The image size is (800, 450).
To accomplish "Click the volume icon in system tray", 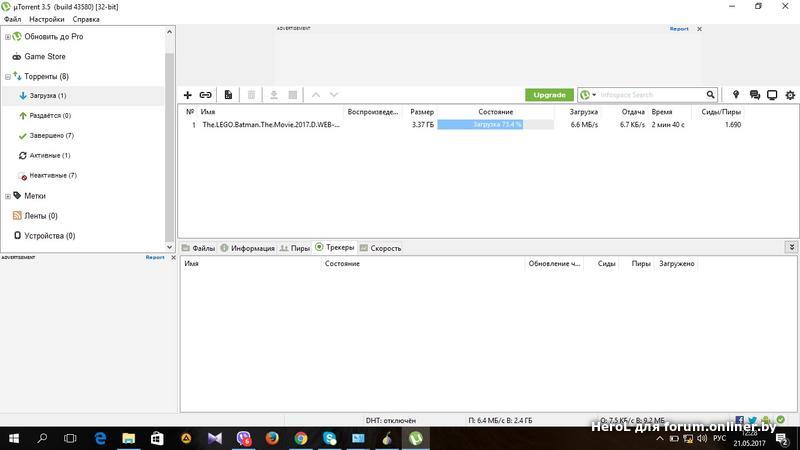I will [702, 438].
